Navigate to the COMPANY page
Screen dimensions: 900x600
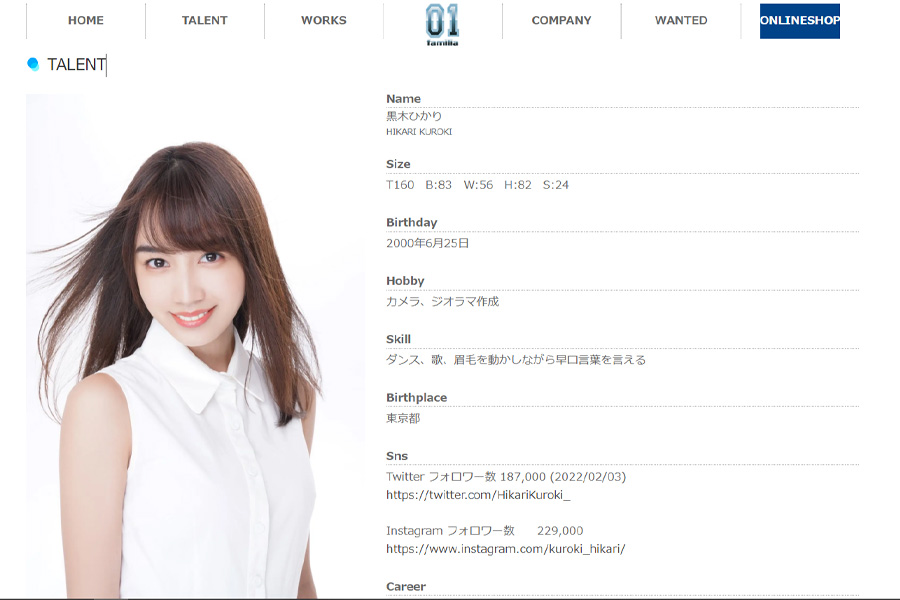pos(561,20)
